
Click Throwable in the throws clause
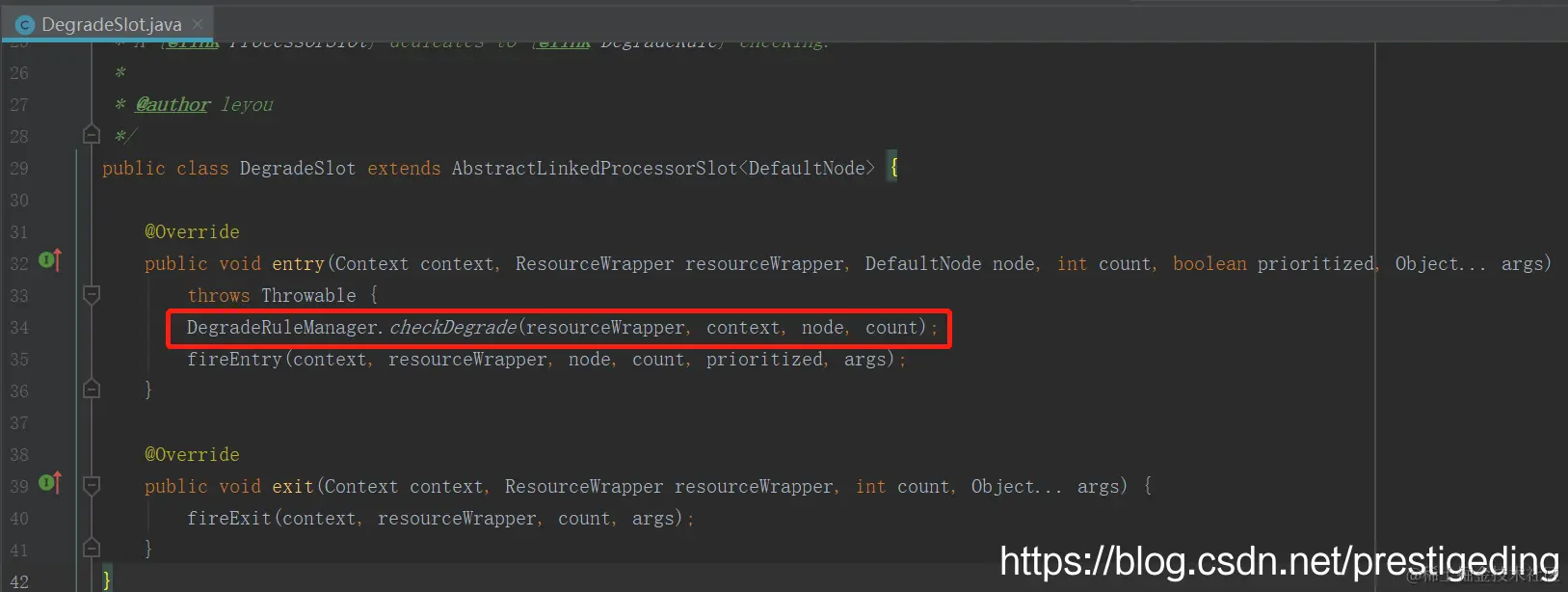coord(308,295)
